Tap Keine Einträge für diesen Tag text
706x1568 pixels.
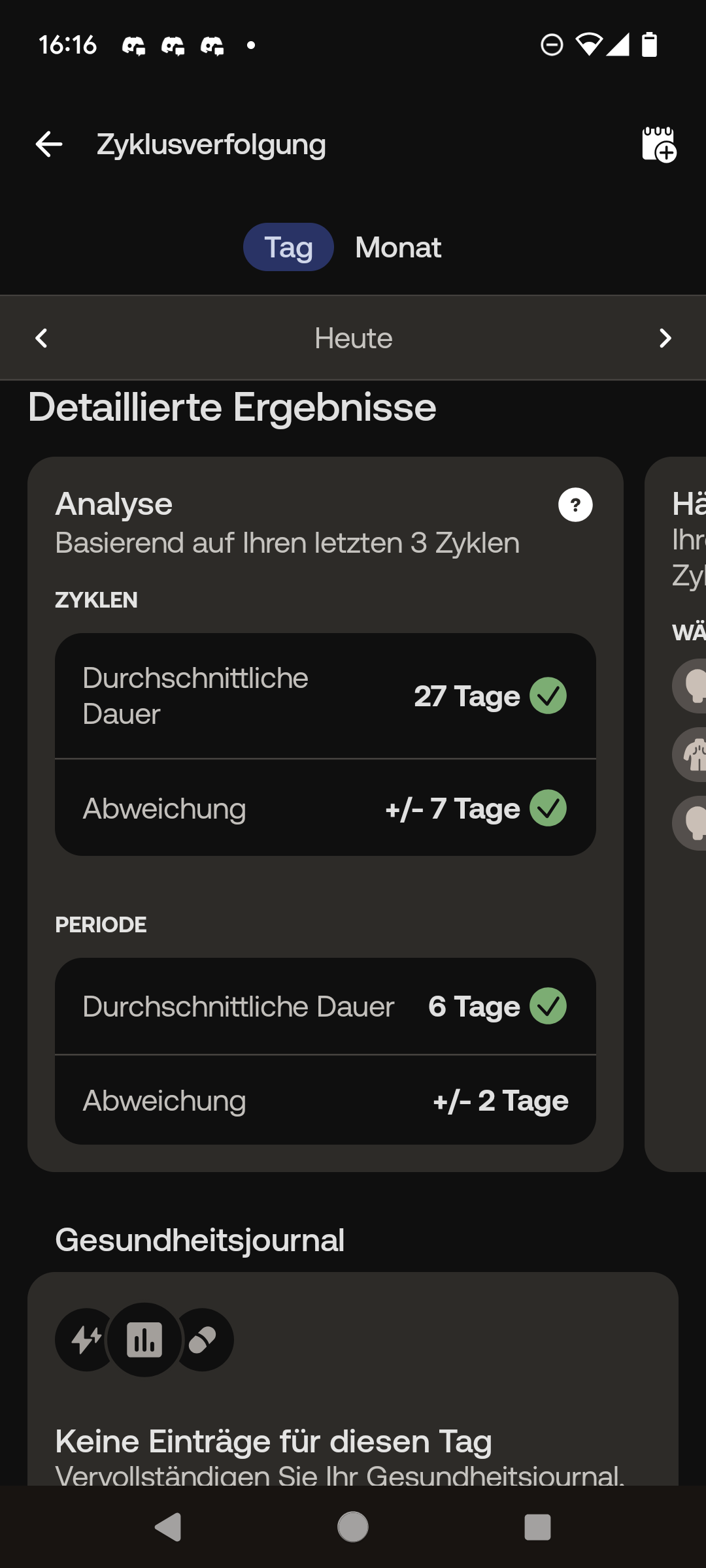(x=273, y=1441)
